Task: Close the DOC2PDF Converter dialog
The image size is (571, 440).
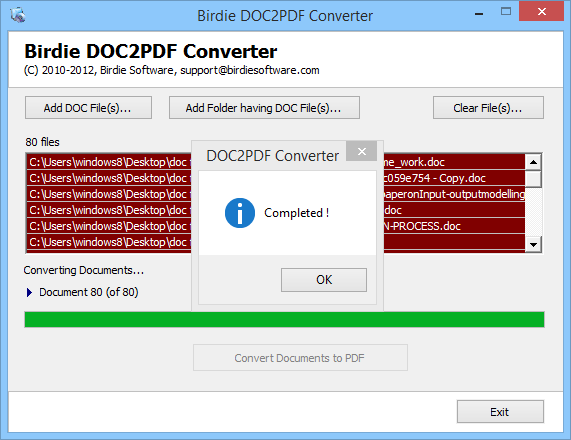Action: [361, 151]
